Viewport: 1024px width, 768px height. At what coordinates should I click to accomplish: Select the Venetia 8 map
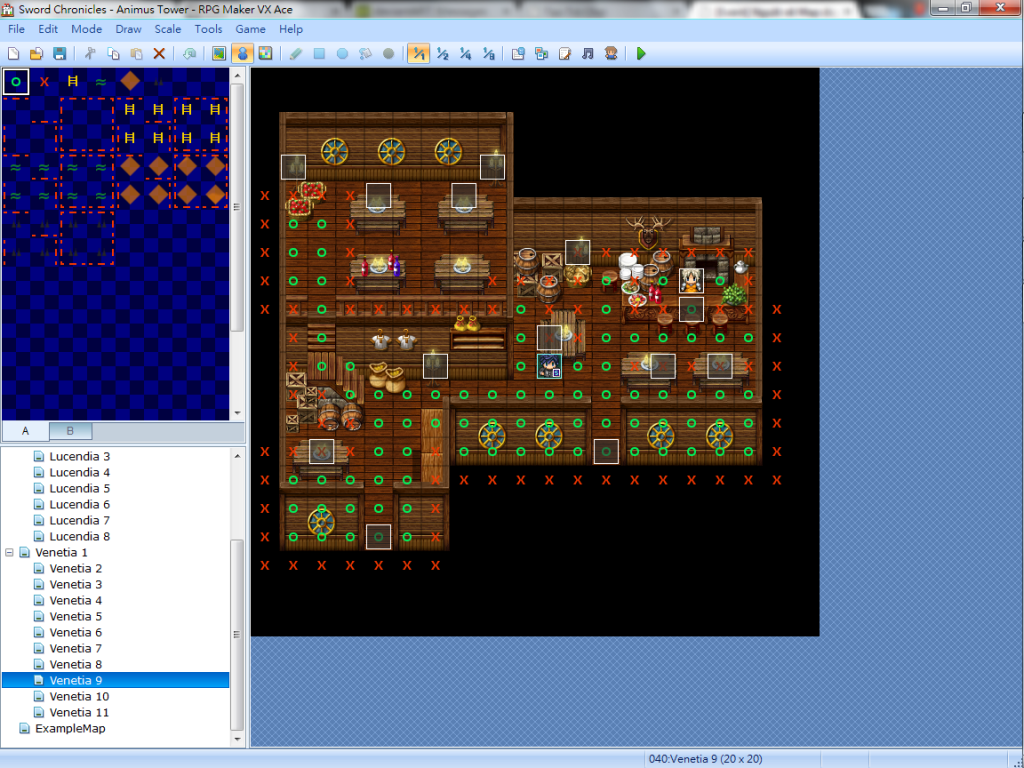pos(75,664)
